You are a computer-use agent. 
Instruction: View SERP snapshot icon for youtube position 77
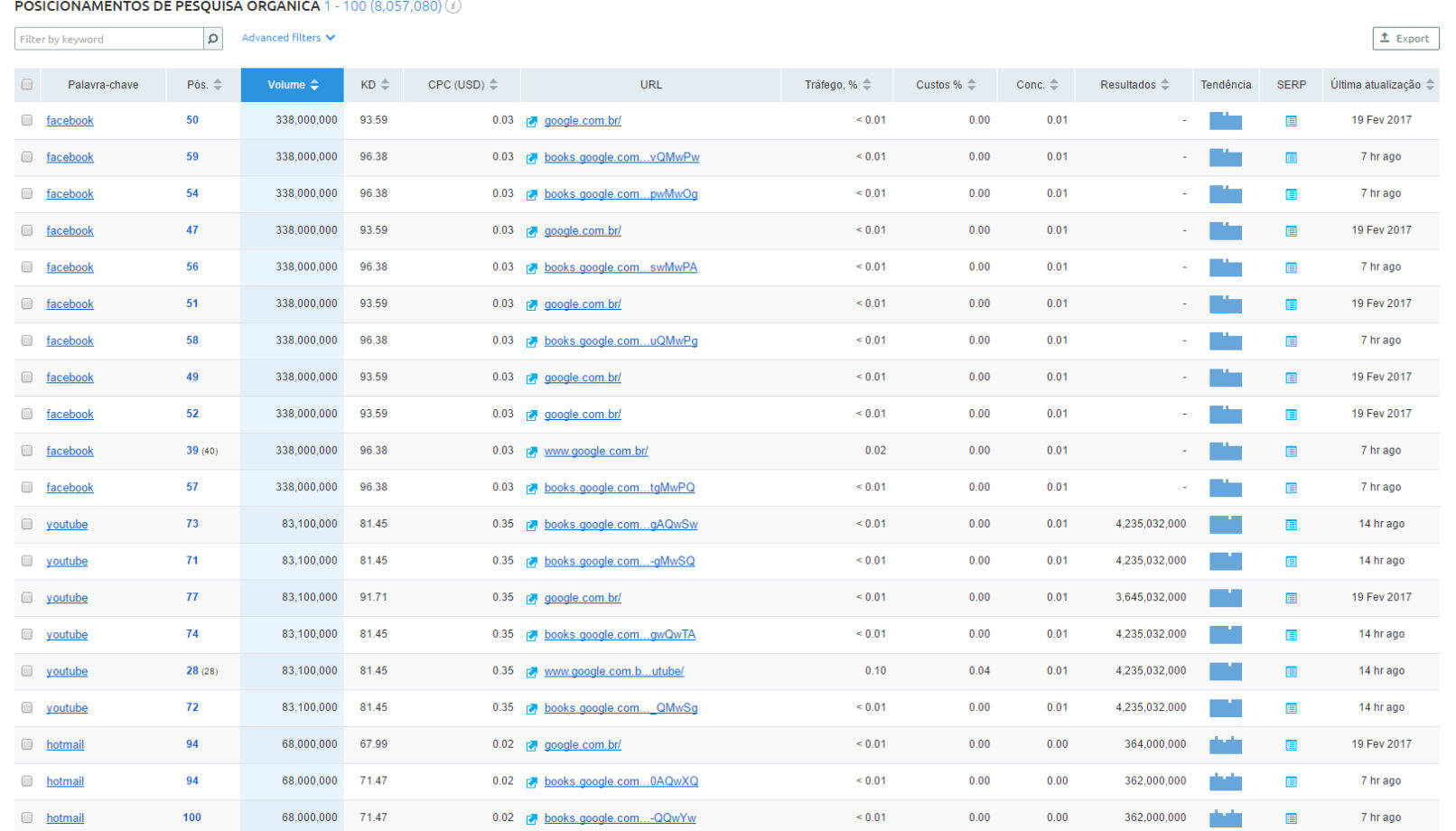[1291, 598]
